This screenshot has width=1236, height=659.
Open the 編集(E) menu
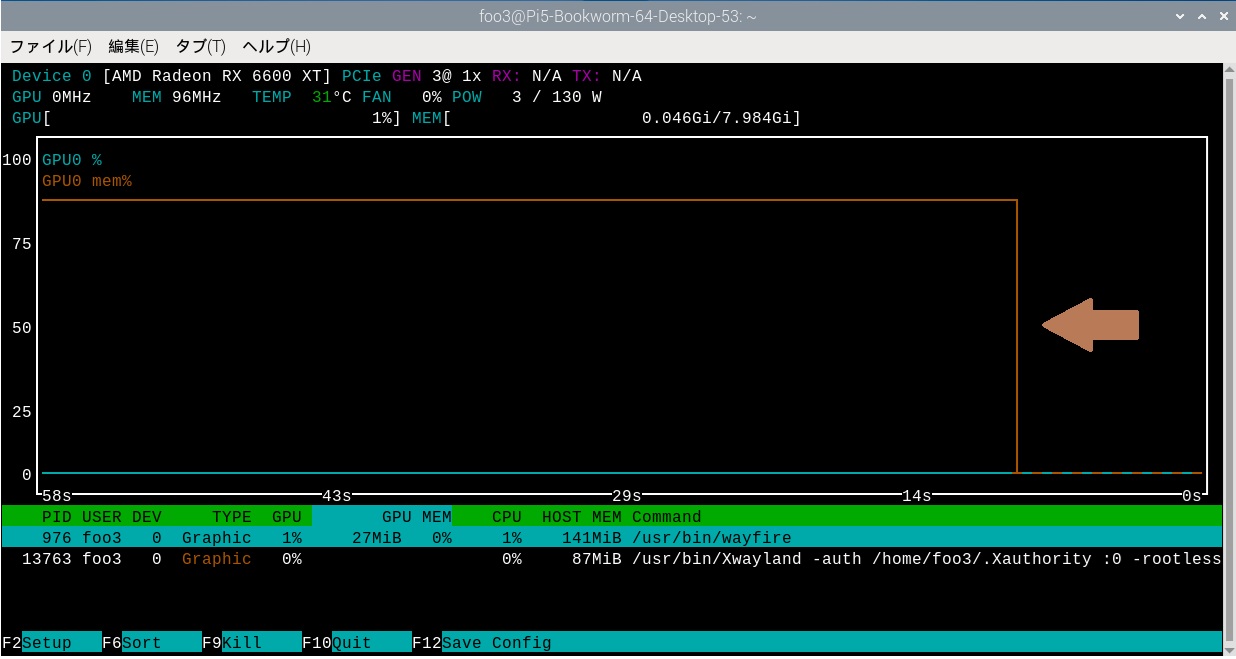click(x=133, y=46)
